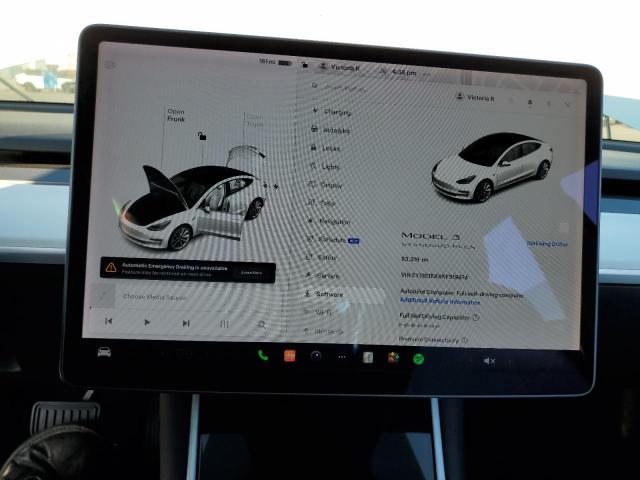
Task: Open the Service settings menu
Action: point(322,276)
